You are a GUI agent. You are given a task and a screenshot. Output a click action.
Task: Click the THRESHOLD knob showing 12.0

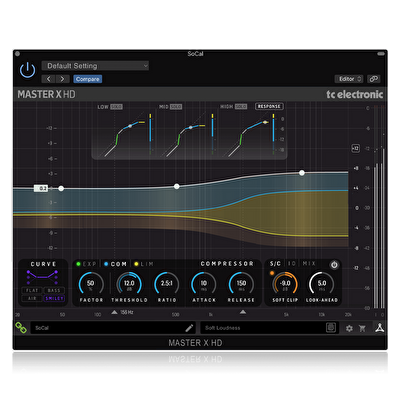pyautogui.click(x=129, y=284)
